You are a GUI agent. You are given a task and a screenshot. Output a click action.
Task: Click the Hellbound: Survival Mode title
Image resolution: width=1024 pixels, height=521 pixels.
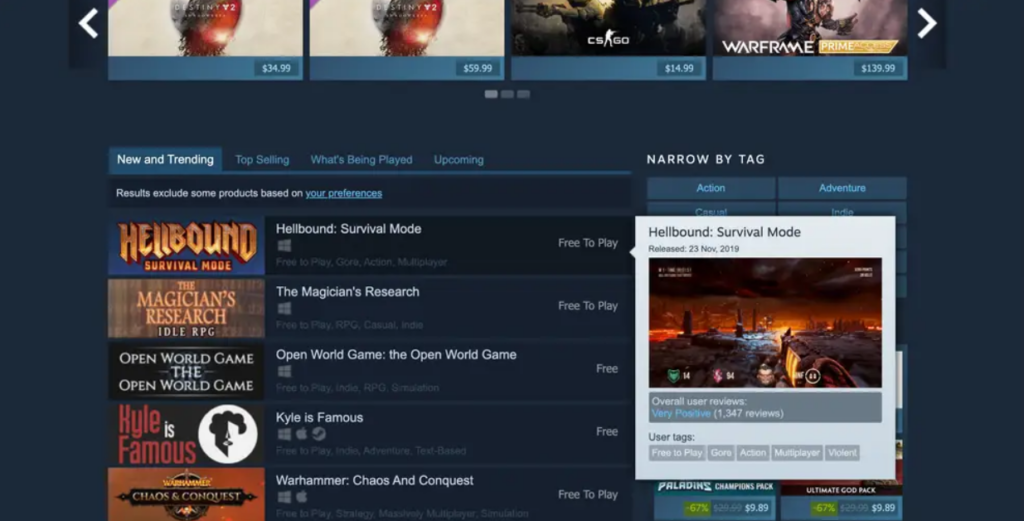pyautogui.click(x=348, y=229)
